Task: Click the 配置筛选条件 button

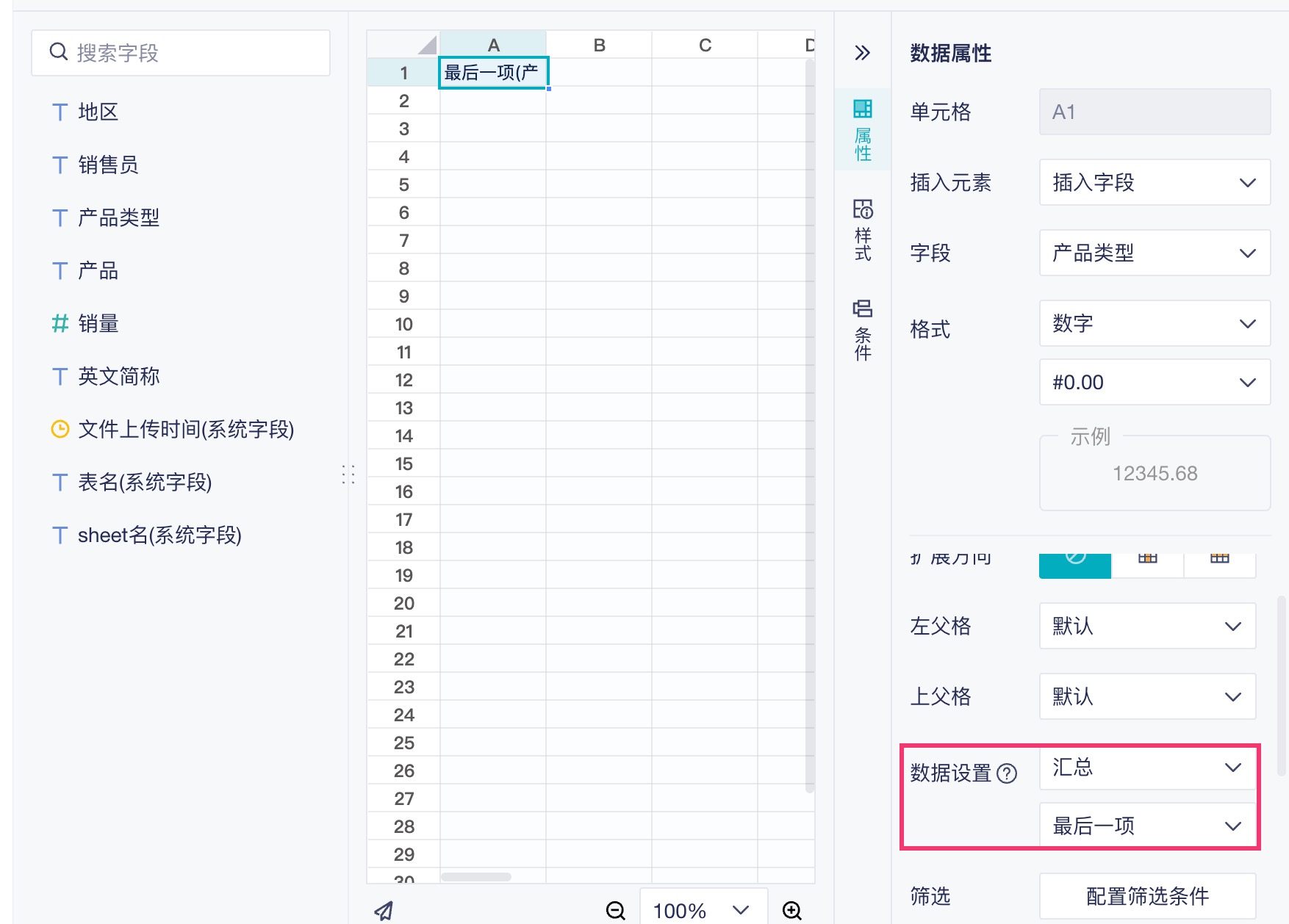Action: coord(1146,896)
